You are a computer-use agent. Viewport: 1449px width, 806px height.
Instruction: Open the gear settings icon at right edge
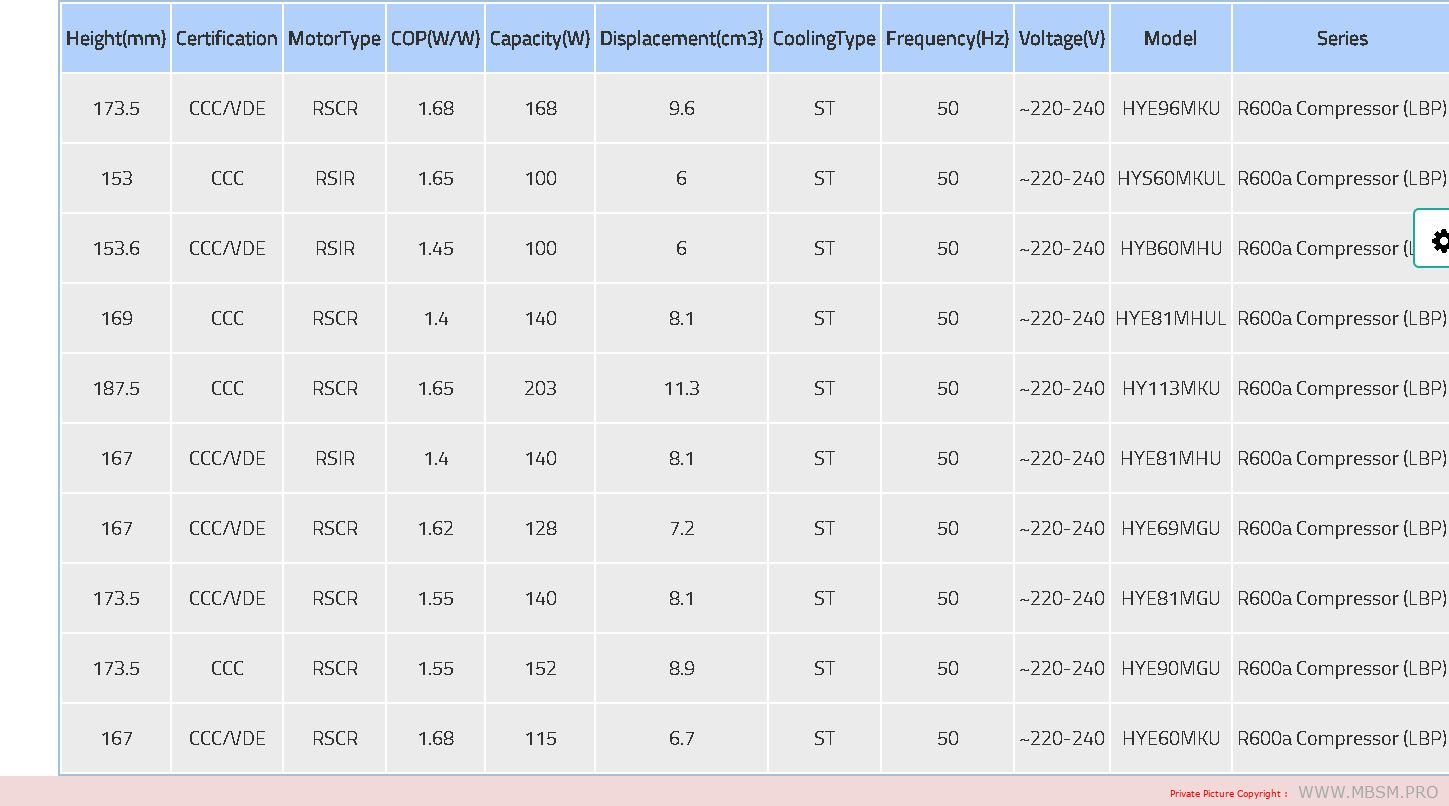point(1438,240)
